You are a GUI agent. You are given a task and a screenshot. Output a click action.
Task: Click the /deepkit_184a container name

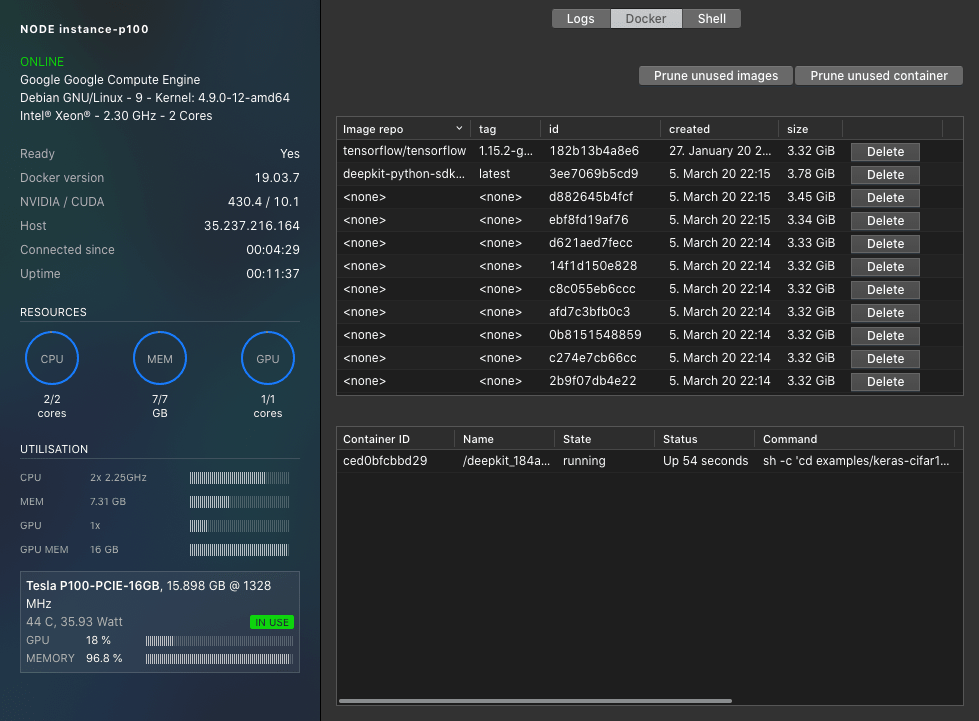pyautogui.click(x=506, y=461)
